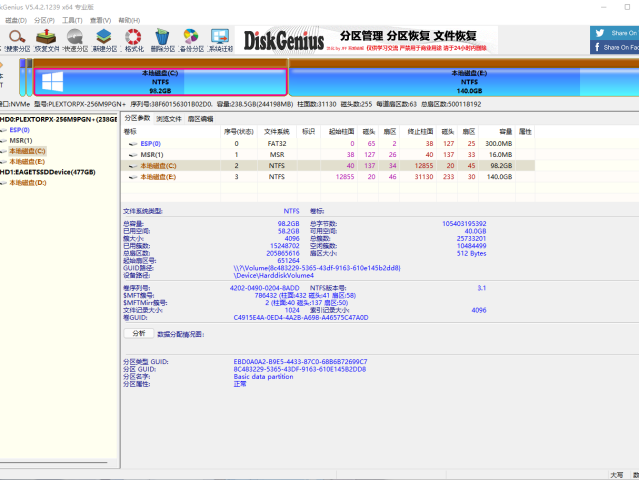This screenshot has height=480, width=639.
Task: Click the DiskGenius banner logo
Action: point(284,41)
